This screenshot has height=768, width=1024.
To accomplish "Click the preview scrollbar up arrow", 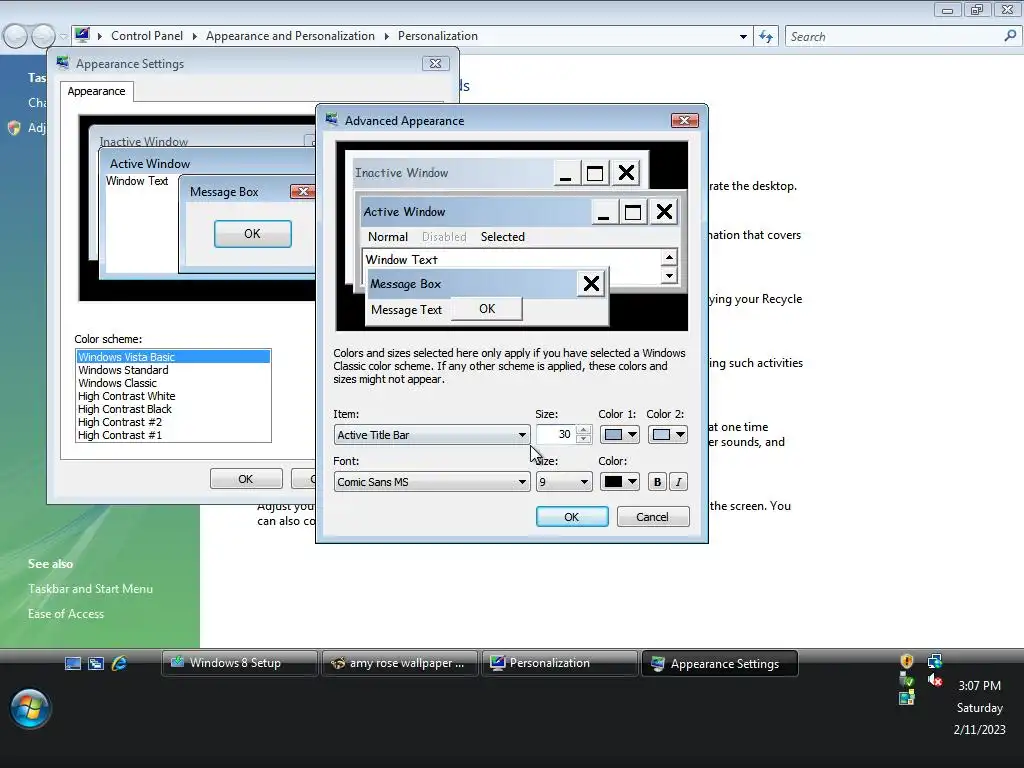I will point(669,257).
